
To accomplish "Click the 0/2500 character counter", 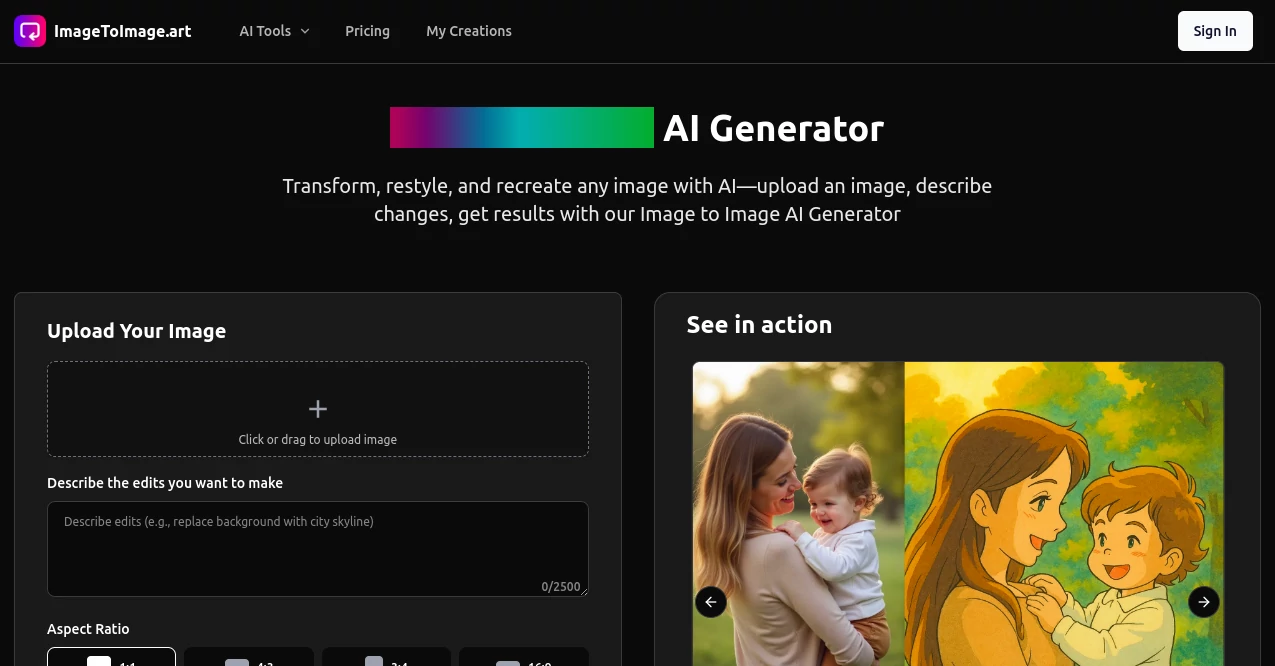I will 560,586.
